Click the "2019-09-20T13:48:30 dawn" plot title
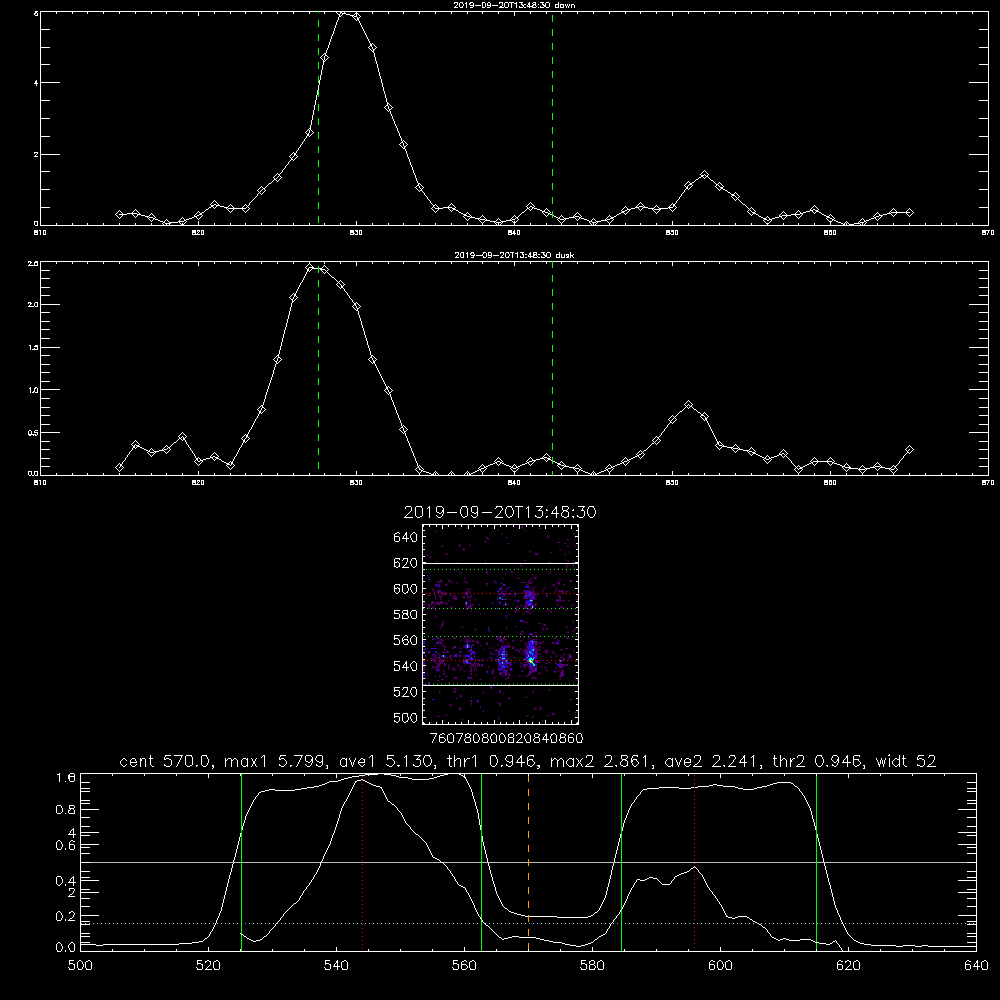The width and height of the screenshot is (1000, 1000). (x=514, y=5)
